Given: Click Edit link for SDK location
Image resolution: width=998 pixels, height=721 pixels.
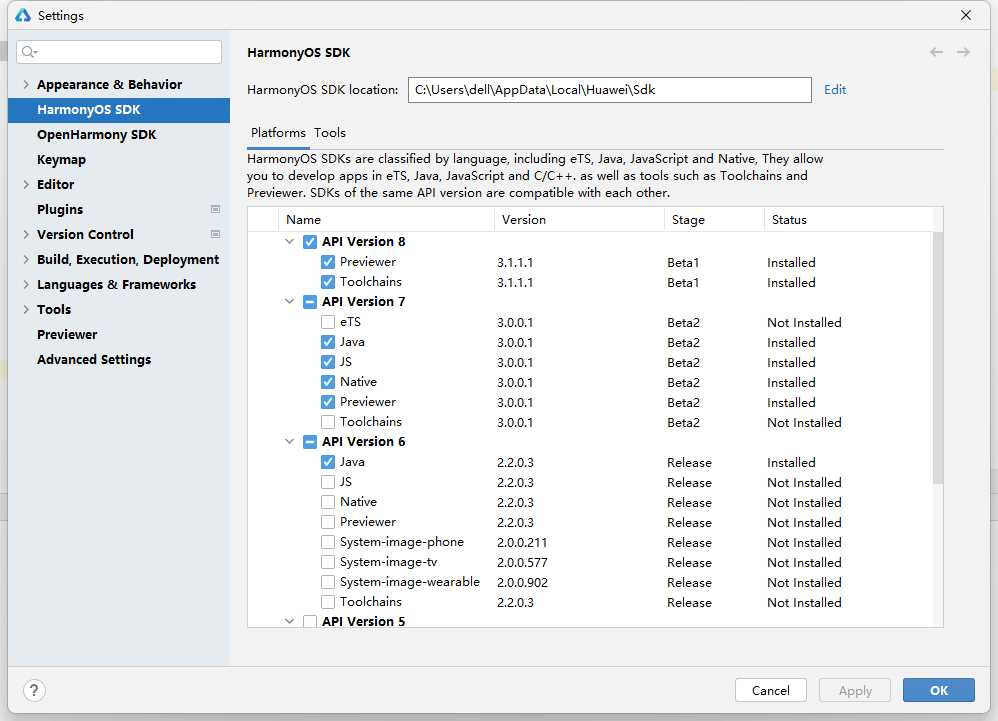Looking at the screenshot, I should click(834, 90).
